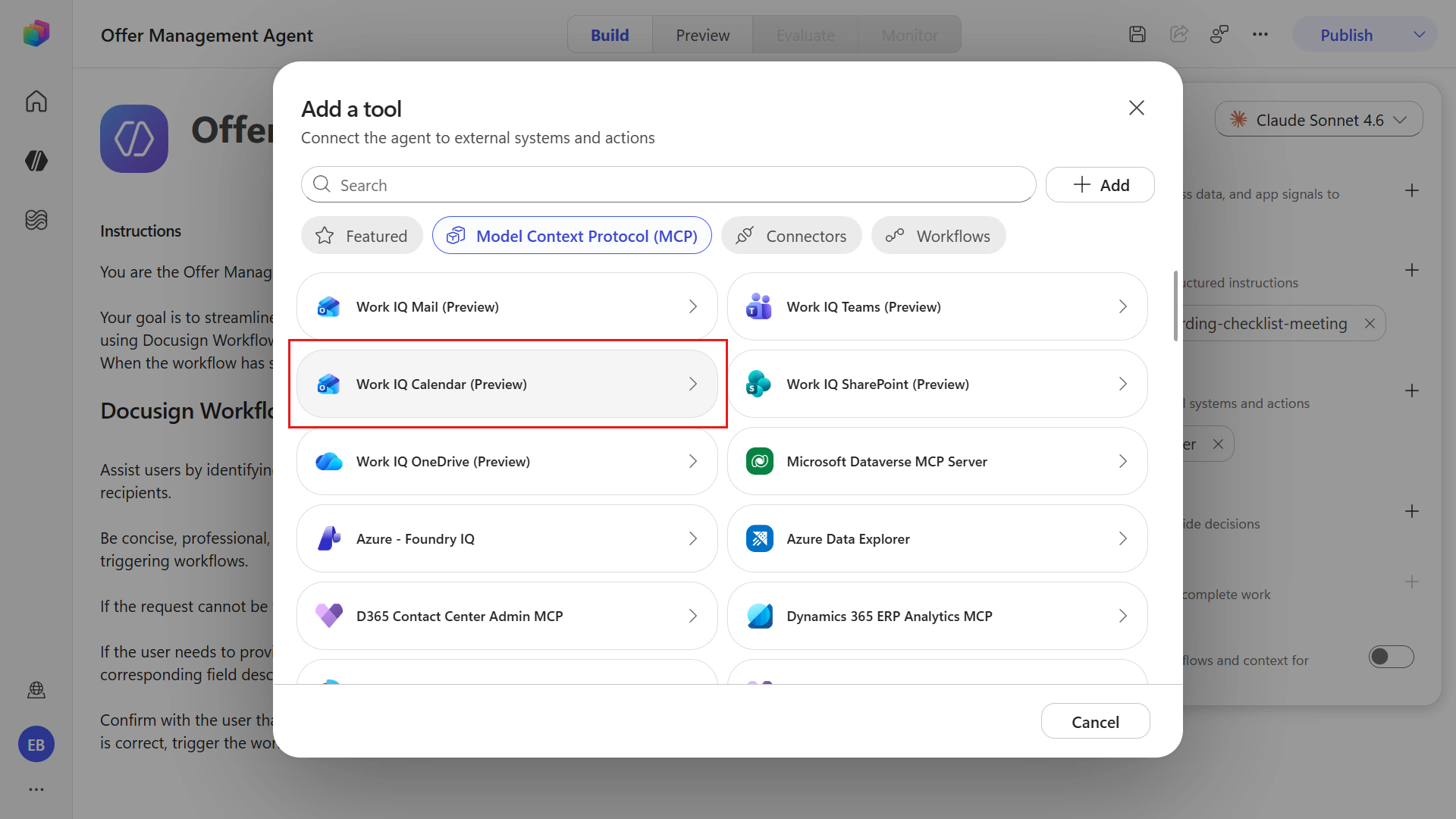
Task: Select the Connectors filter tab
Action: [791, 236]
